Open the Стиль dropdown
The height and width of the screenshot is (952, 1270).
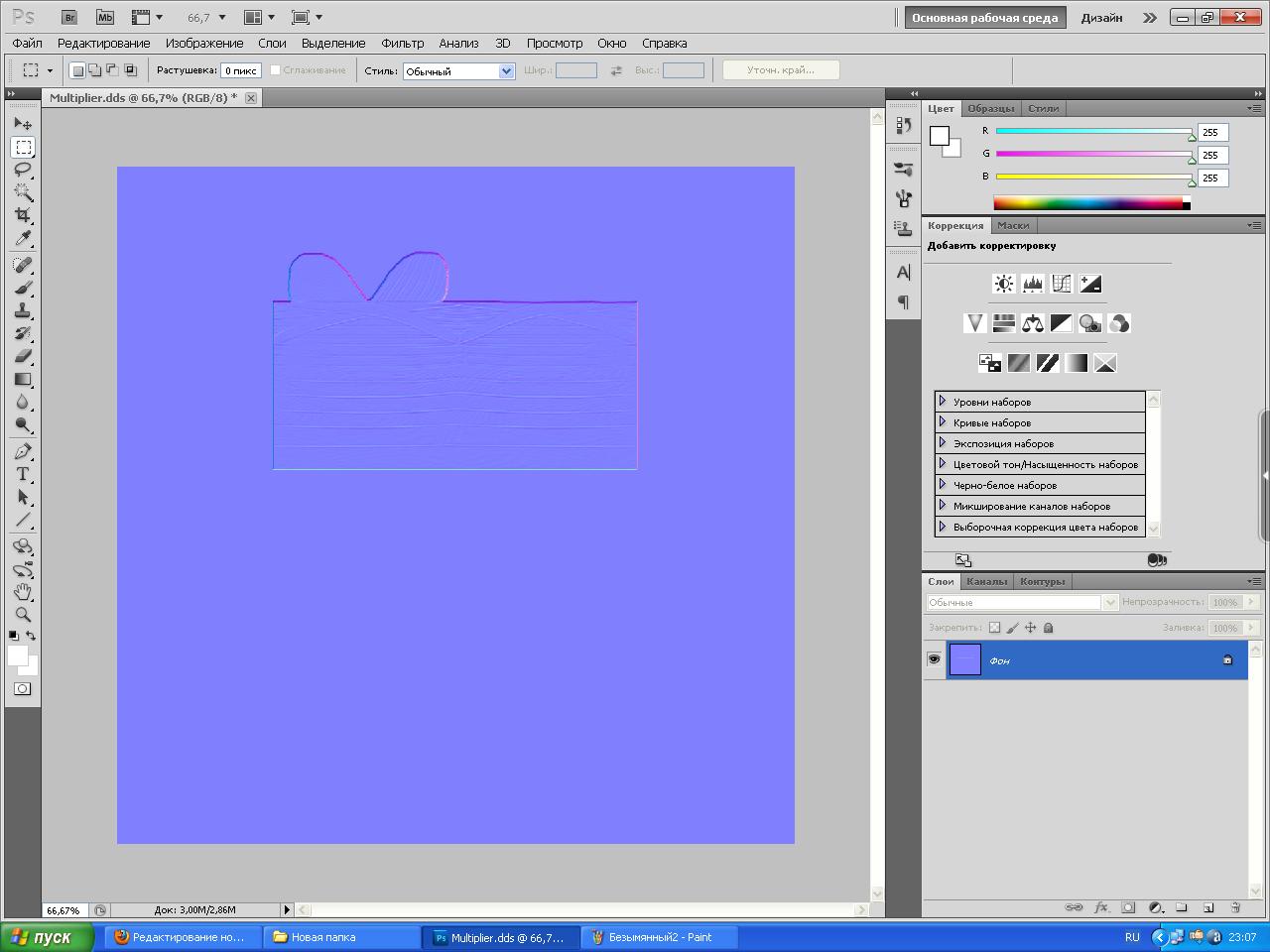[x=458, y=70]
